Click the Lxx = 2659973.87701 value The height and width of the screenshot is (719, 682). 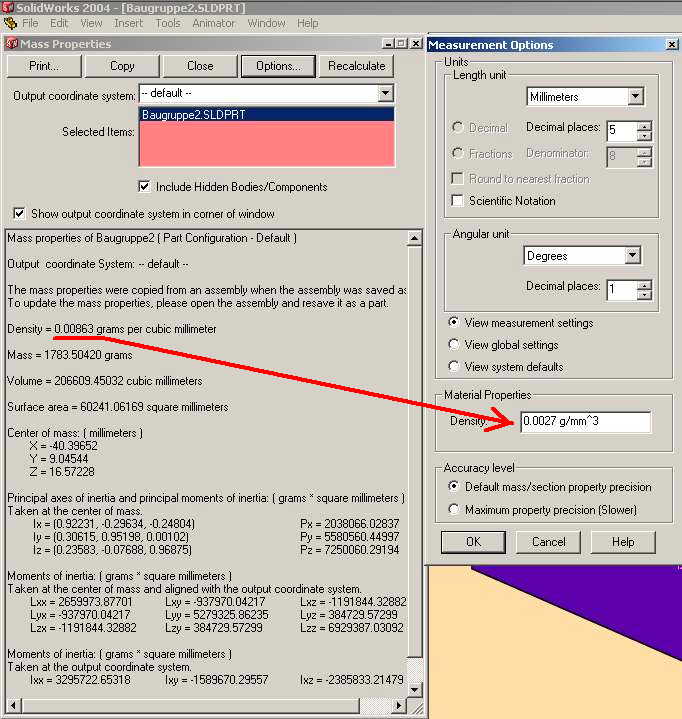coord(81,602)
